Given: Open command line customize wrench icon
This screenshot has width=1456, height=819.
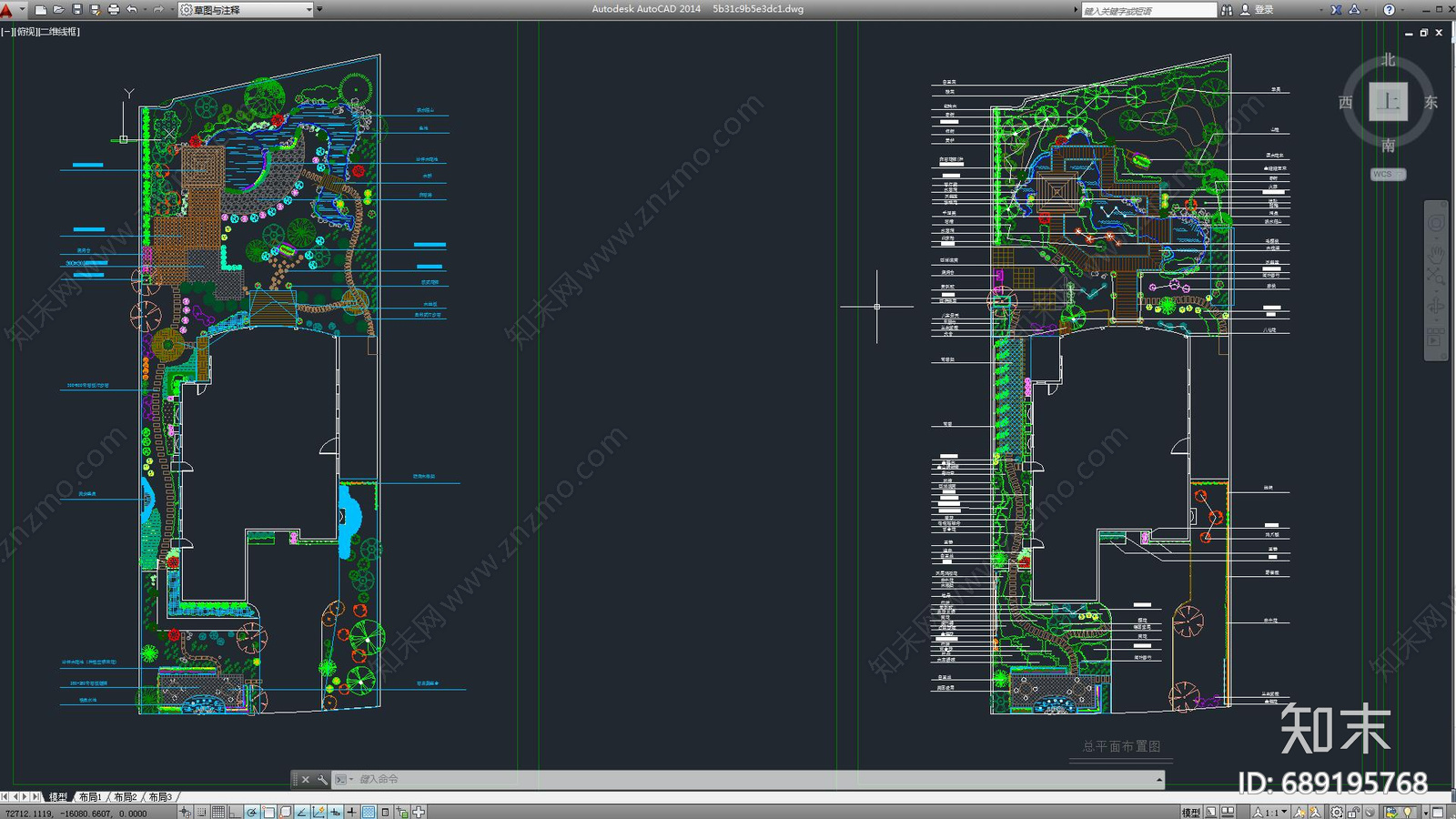Looking at the screenshot, I should click(x=322, y=780).
